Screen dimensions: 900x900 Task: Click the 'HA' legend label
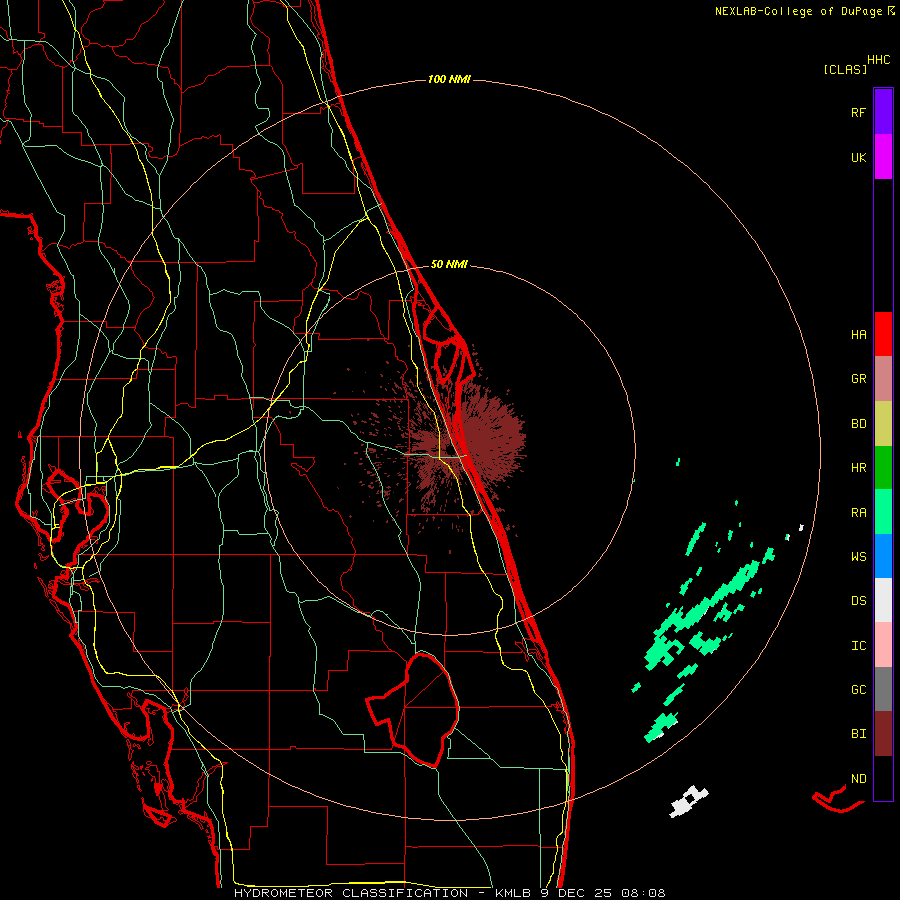pos(858,335)
